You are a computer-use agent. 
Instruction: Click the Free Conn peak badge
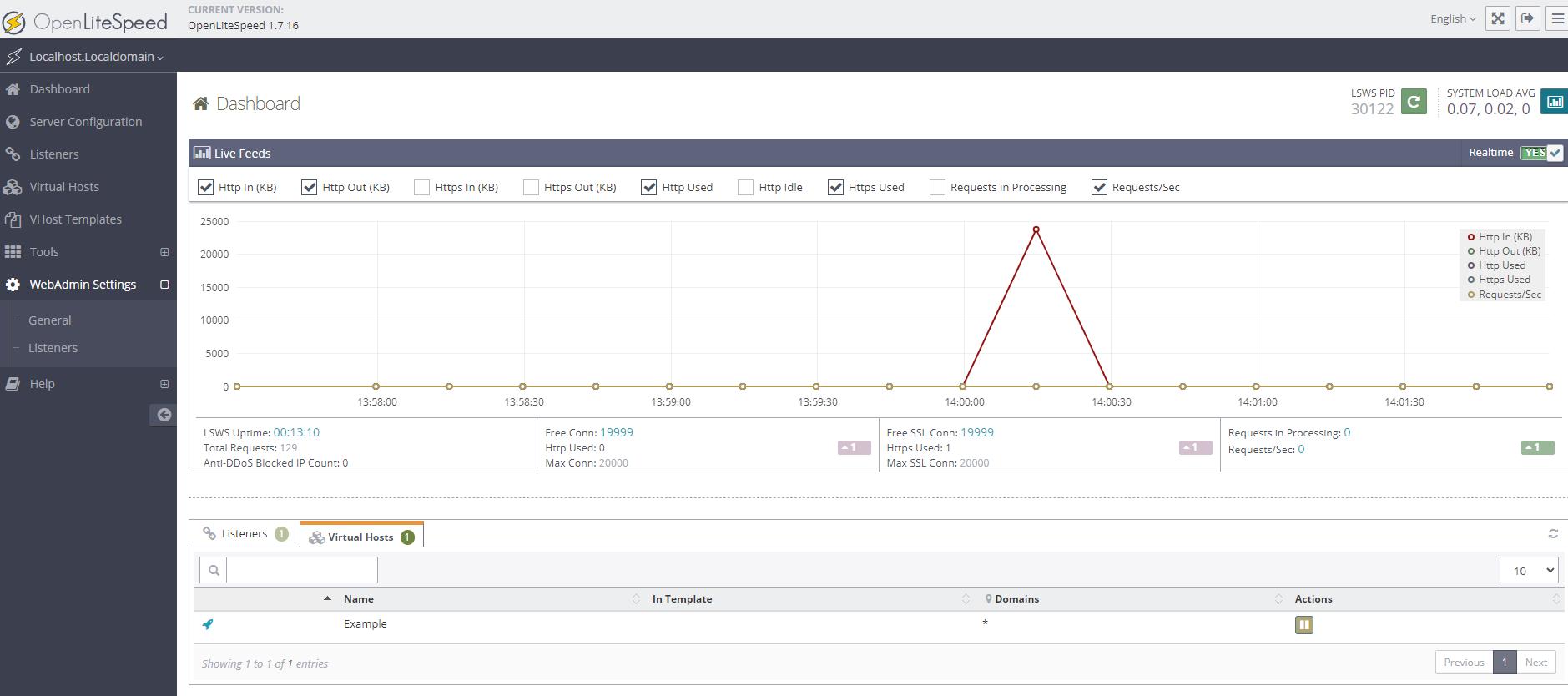(x=854, y=448)
